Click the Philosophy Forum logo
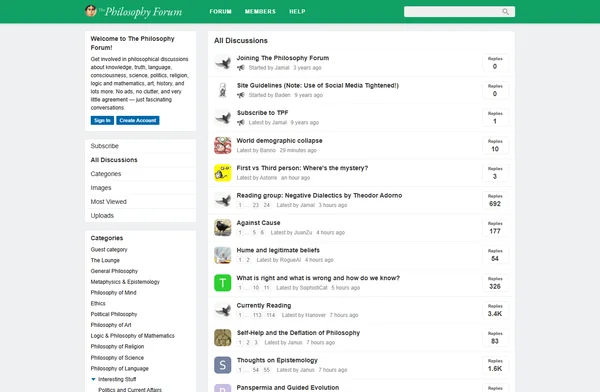The width and height of the screenshot is (600, 392). 134,11
